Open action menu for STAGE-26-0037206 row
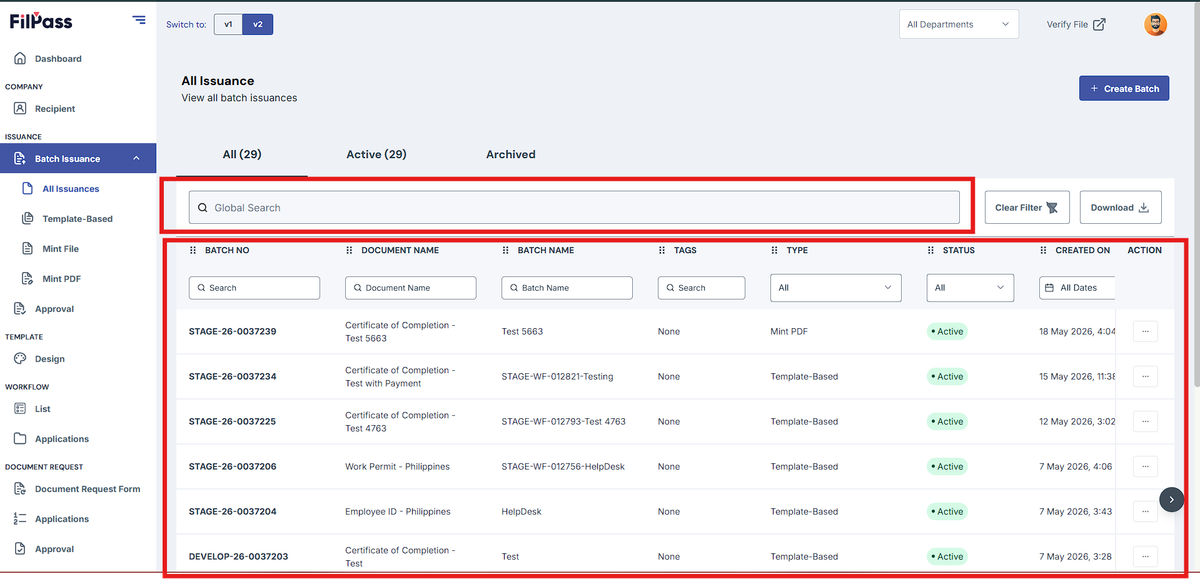1200x579 pixels. [1145, 467]
